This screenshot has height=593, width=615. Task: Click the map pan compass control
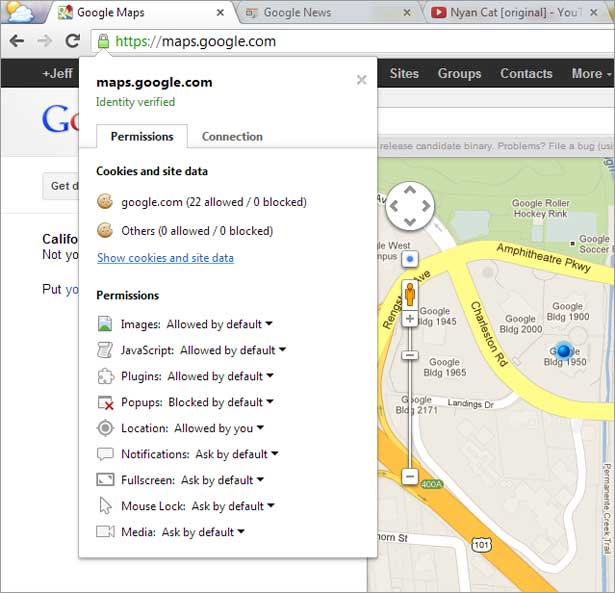(x=409, y=207)
